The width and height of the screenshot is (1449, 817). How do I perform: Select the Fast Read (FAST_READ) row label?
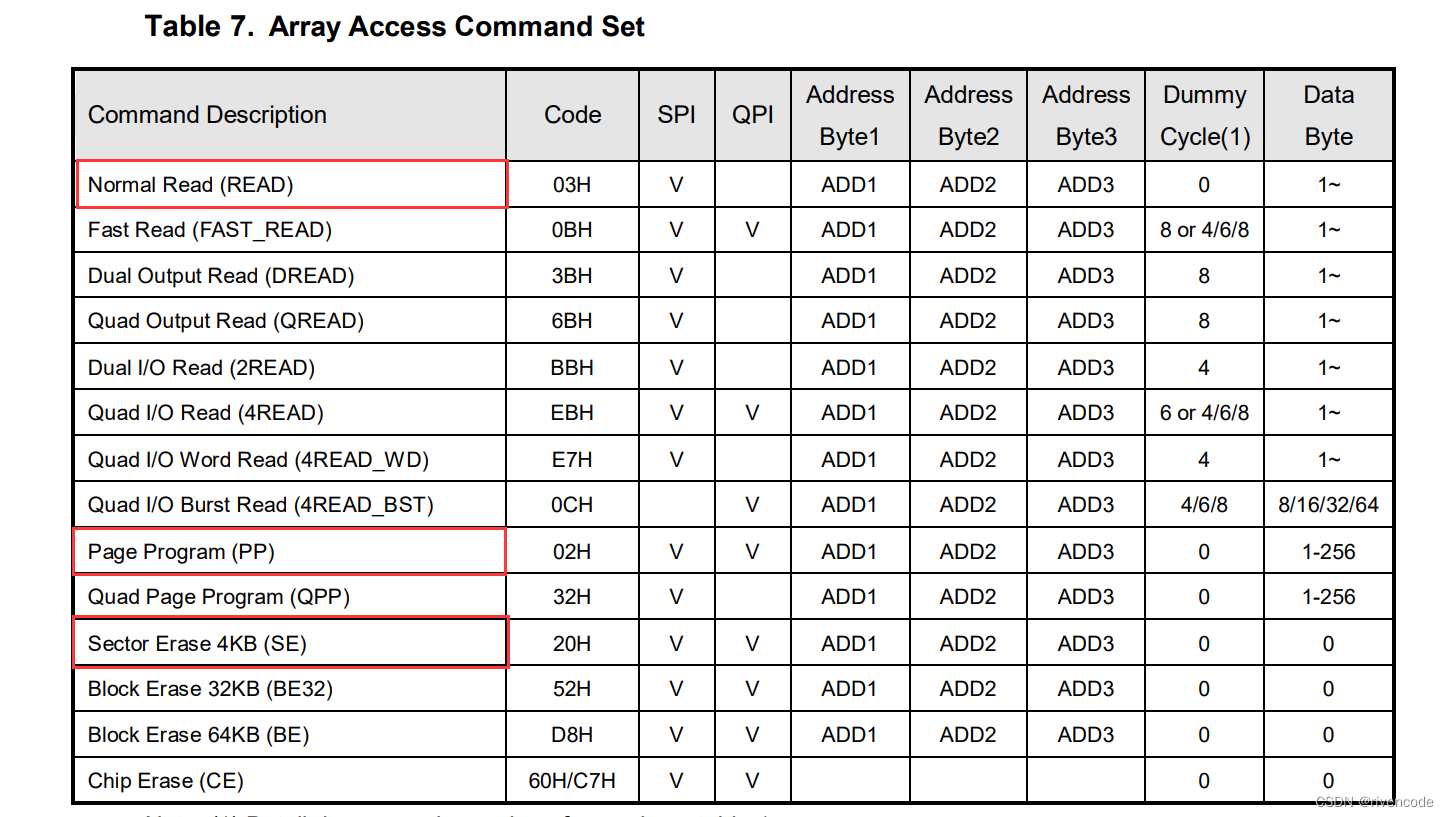[x=210, y=230]
